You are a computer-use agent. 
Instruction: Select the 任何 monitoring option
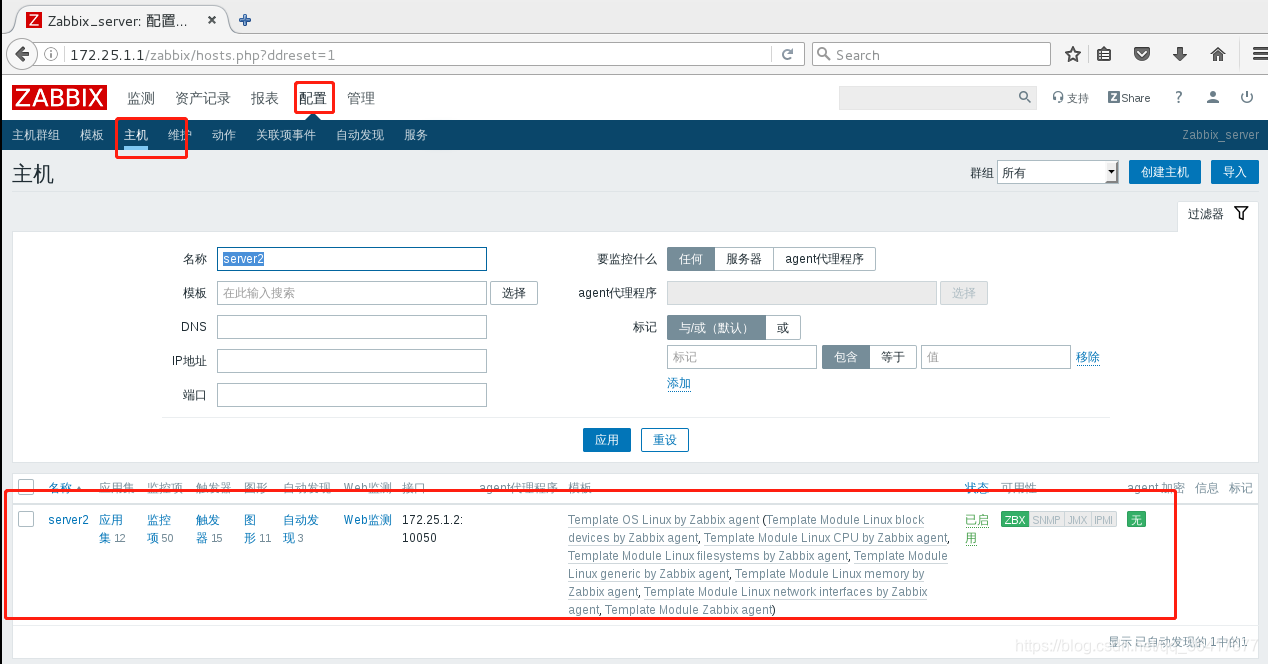[691, 259]
